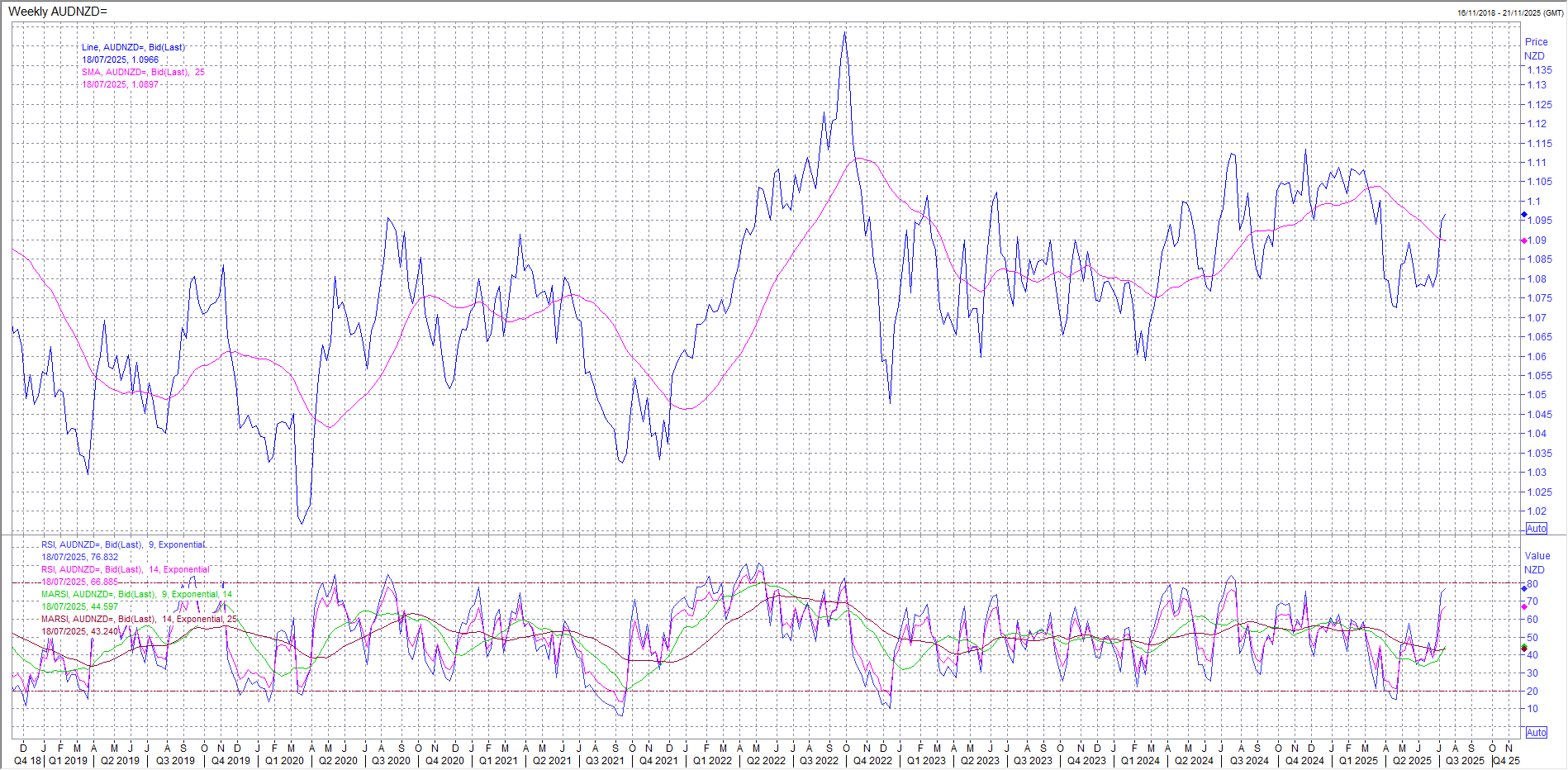Screen dimensions: 1568x770
Task: Click the Q1 2019 label on time axis
Action: pos(68,761)
